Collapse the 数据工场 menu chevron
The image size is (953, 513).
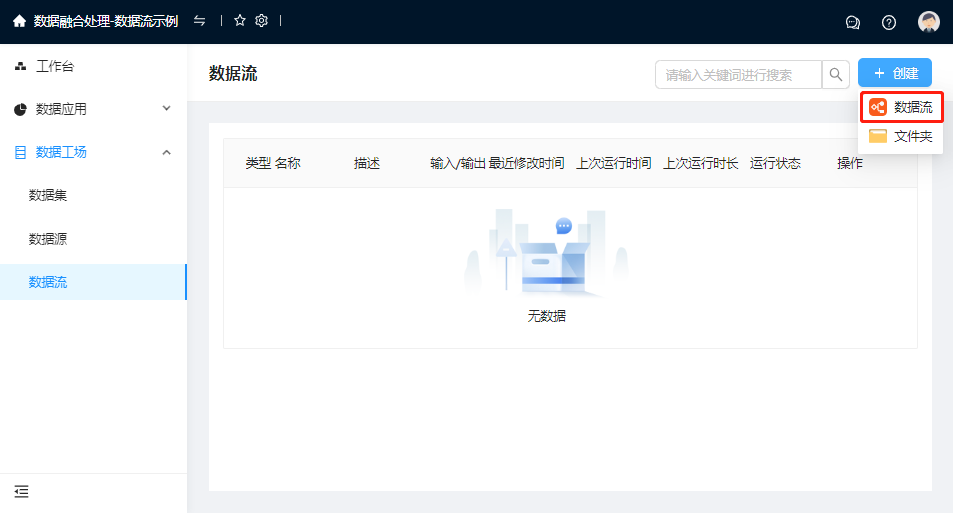[x=166, y=152]
